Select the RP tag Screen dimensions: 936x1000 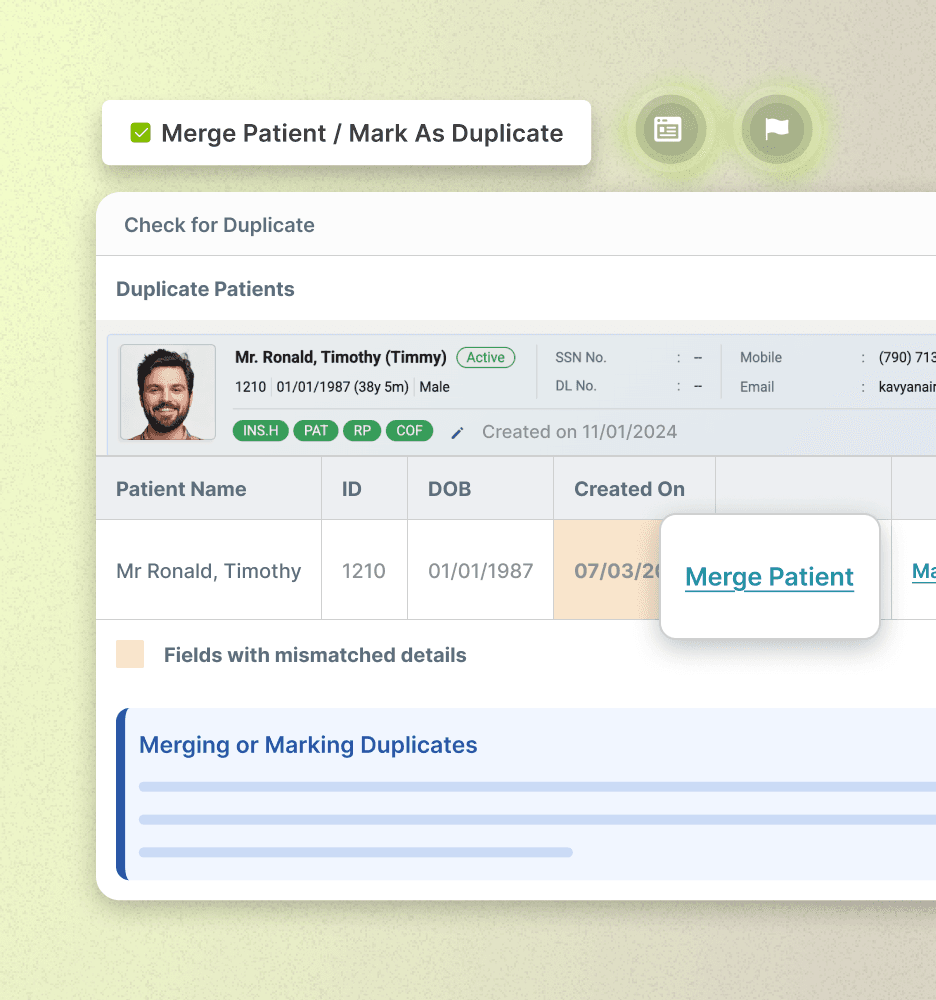click(362, 430)
